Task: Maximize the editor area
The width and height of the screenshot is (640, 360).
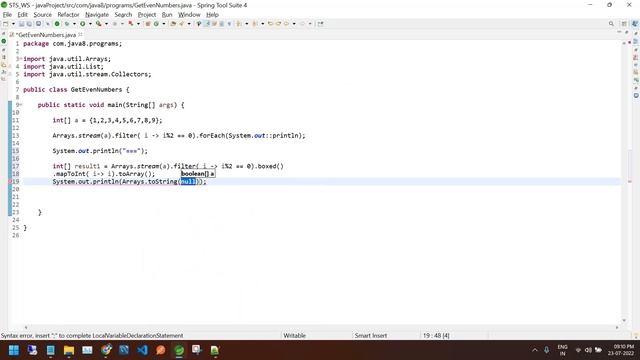Action: (627, 32)
